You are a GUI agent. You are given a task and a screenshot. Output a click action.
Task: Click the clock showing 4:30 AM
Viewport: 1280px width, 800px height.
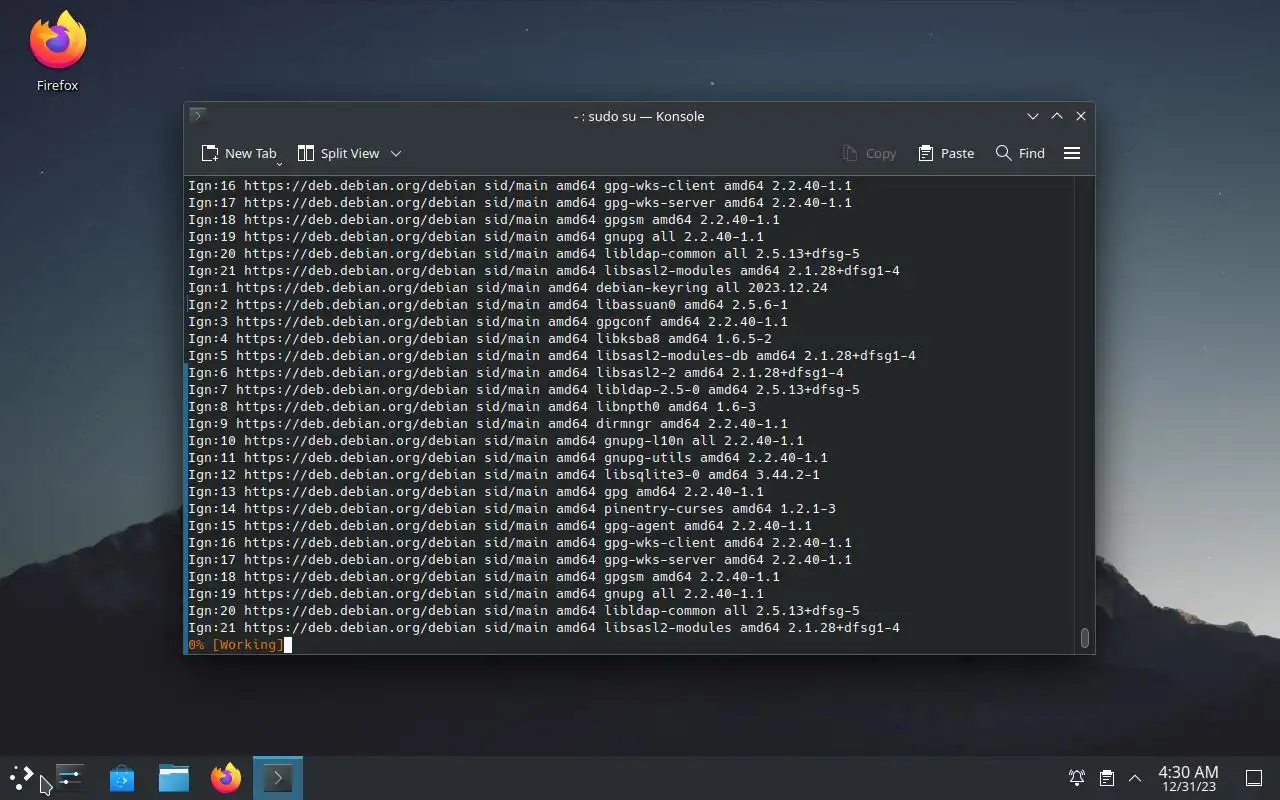coord(1188,778)
